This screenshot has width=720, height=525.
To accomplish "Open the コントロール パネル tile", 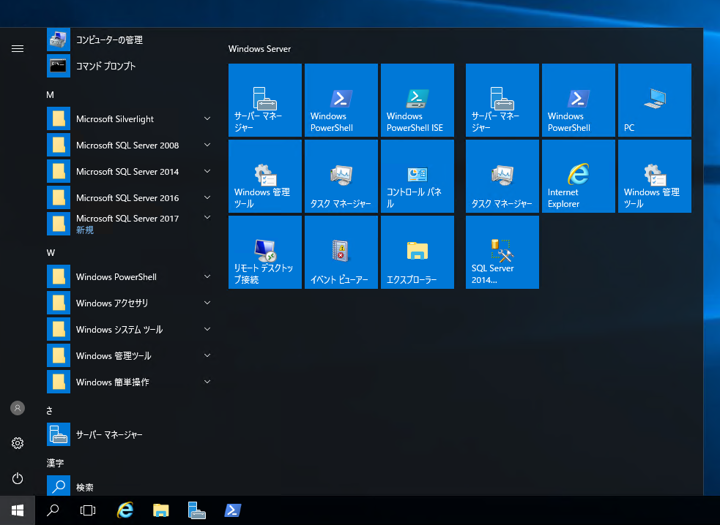I will coord(417,176).
